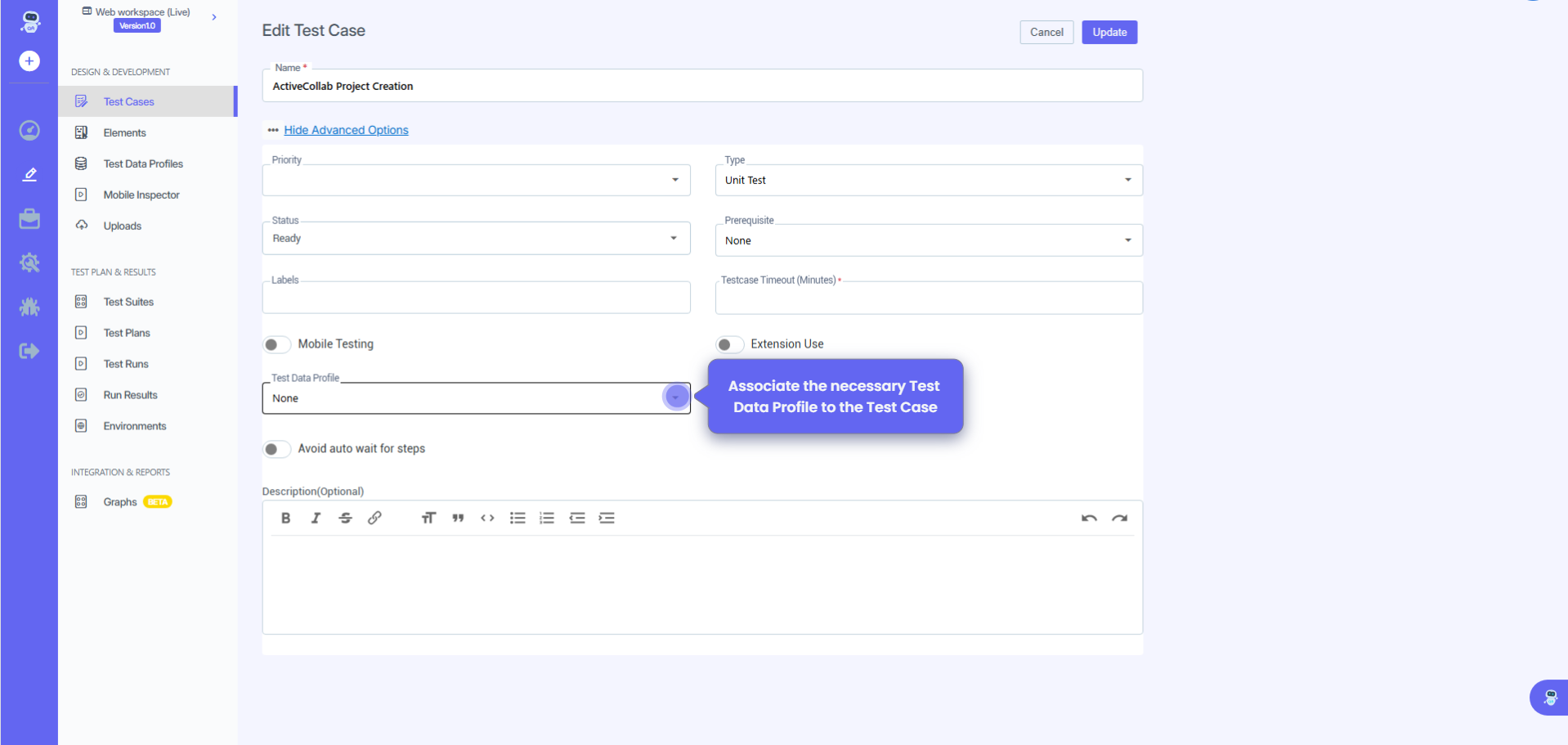Insert a link in description editor

[x=374, y=518]
